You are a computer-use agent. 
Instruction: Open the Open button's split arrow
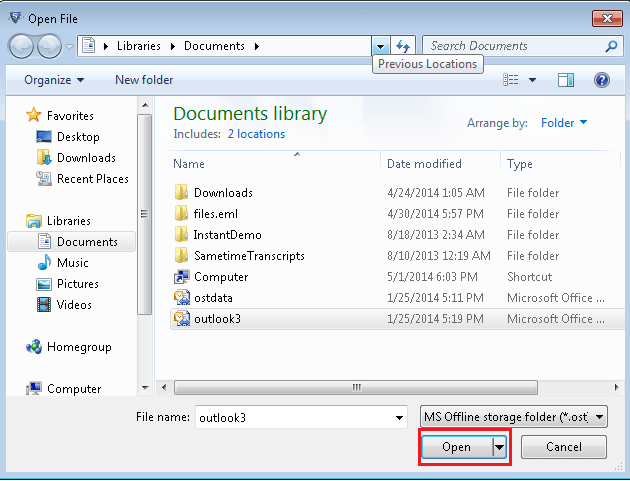(x=499, y=447)
